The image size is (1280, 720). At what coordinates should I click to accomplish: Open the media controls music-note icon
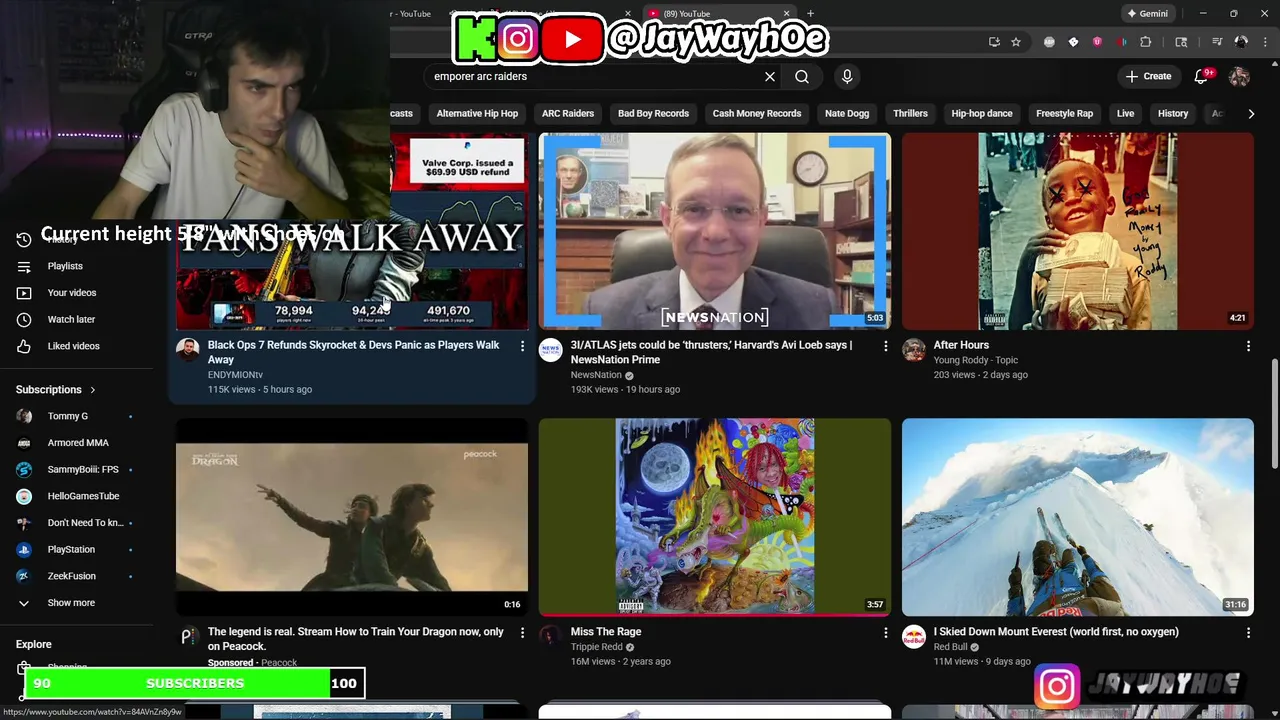click(1217, 42)
